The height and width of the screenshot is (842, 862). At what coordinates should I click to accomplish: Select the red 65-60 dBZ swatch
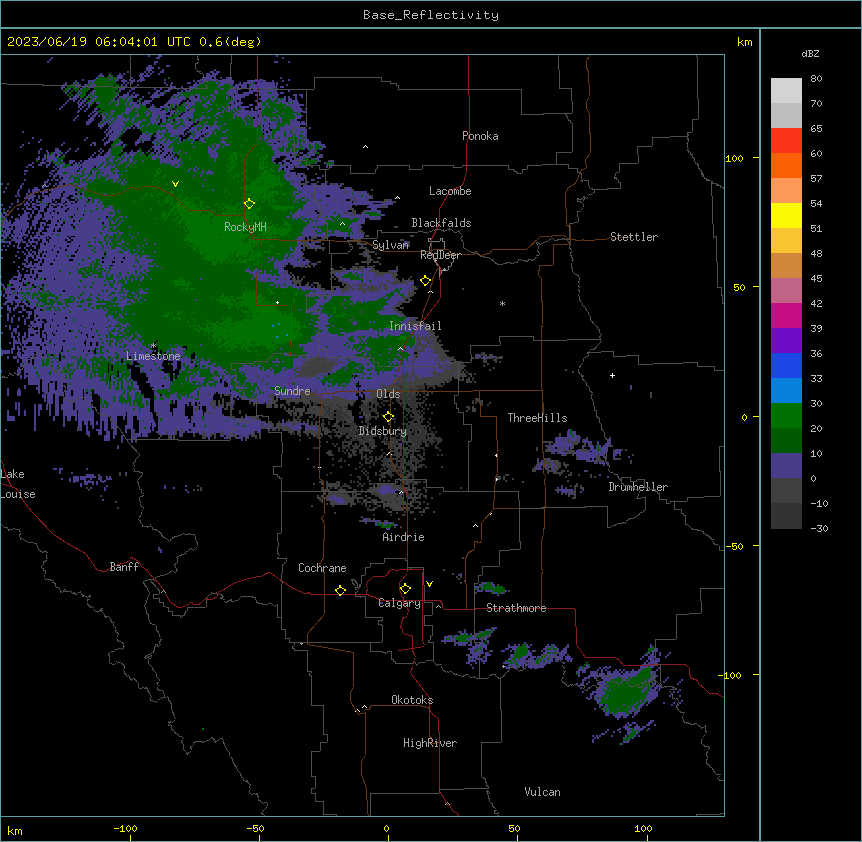click(786, 140)
